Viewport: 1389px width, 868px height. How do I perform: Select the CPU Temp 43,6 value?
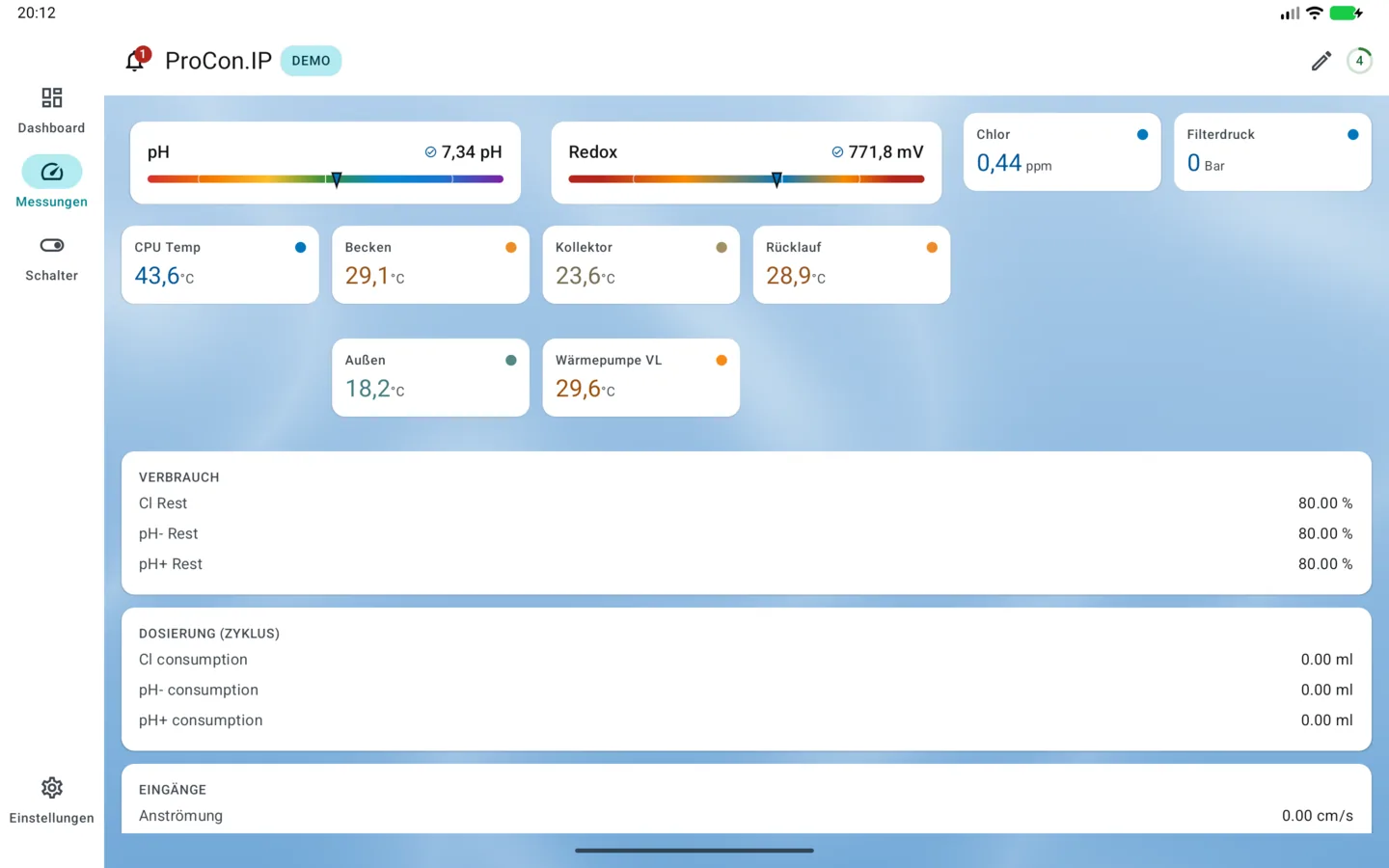click(x=164, y=276)
